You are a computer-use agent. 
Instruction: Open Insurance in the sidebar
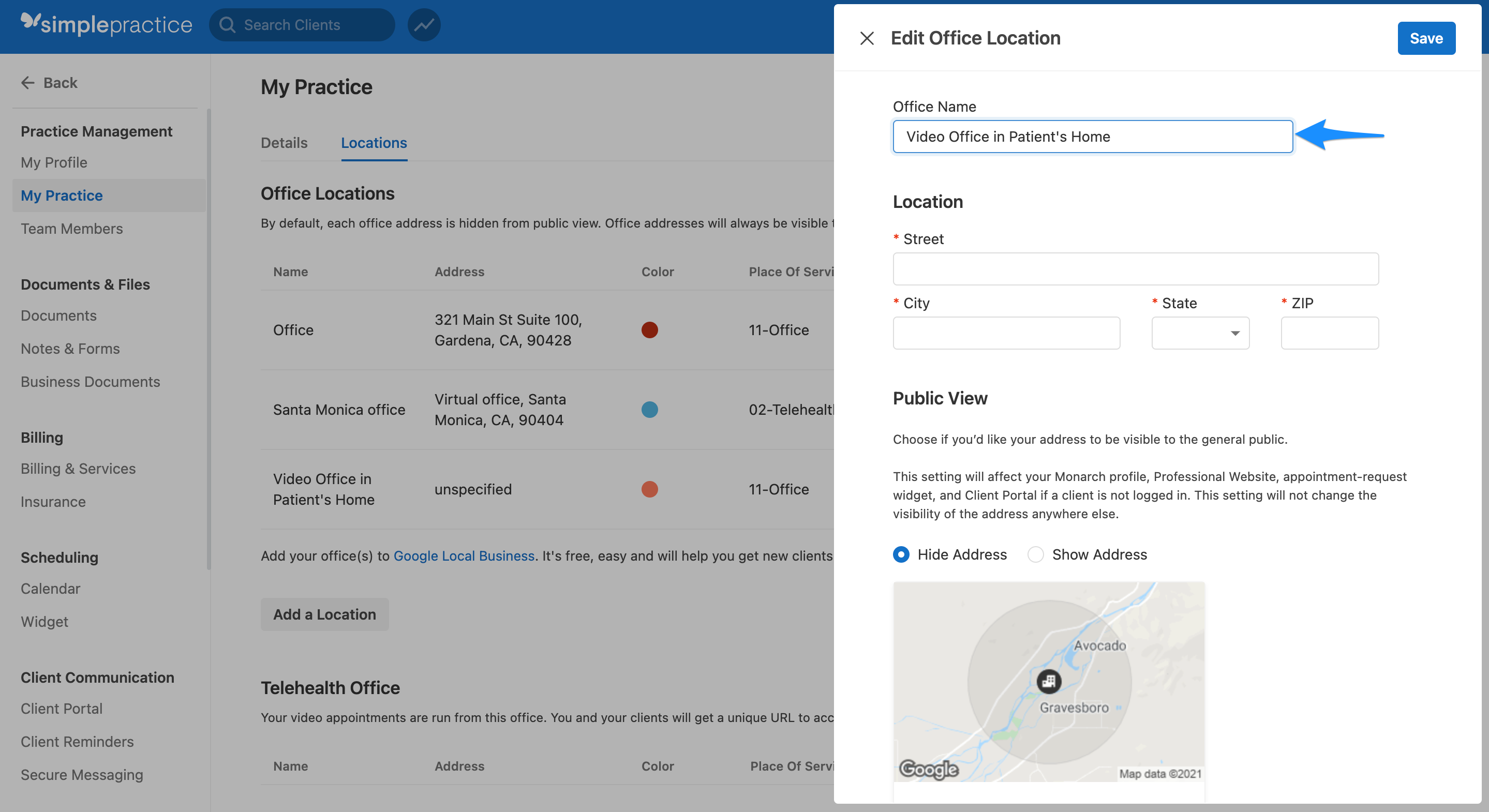53,502
